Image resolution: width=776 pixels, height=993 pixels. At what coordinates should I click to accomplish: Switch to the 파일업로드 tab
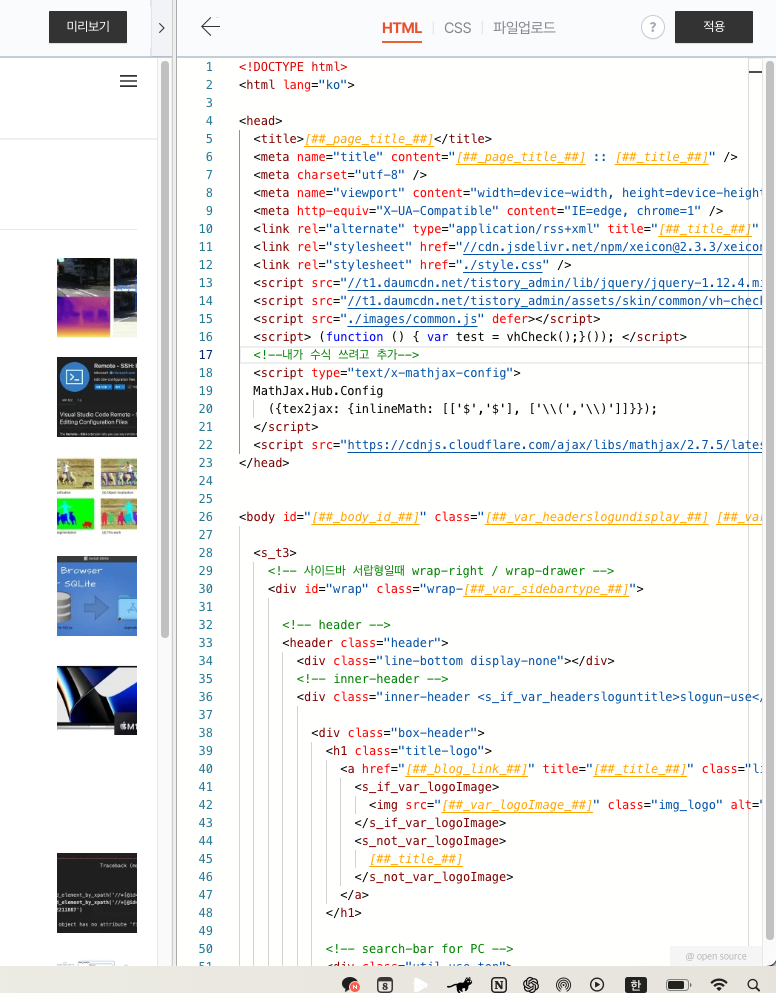point(524,27)
